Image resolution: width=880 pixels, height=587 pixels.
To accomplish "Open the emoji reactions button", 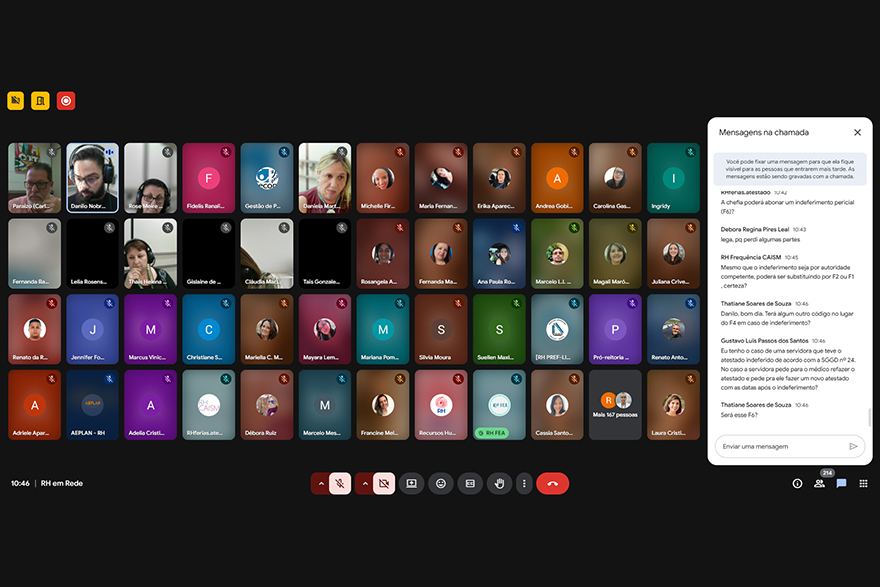I will [x=441, y=484].
